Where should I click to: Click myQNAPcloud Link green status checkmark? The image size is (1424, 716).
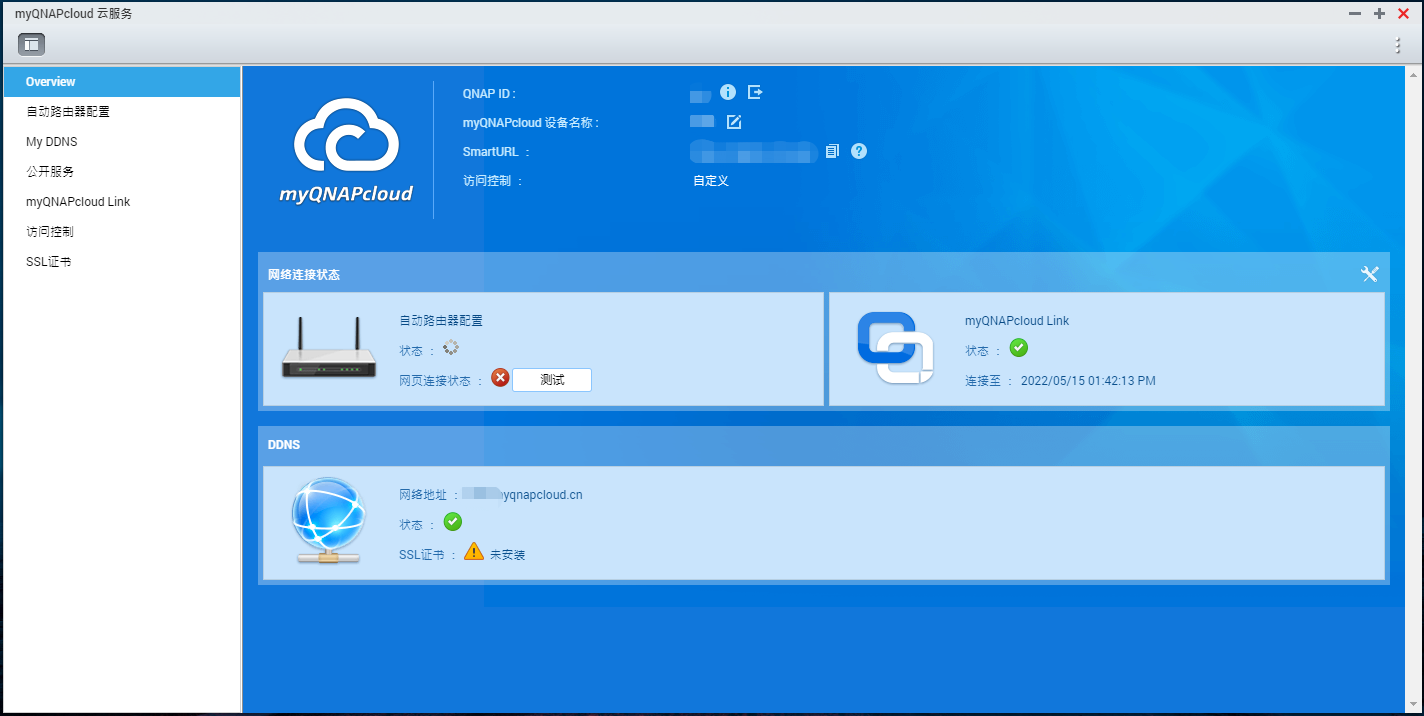1019,348
